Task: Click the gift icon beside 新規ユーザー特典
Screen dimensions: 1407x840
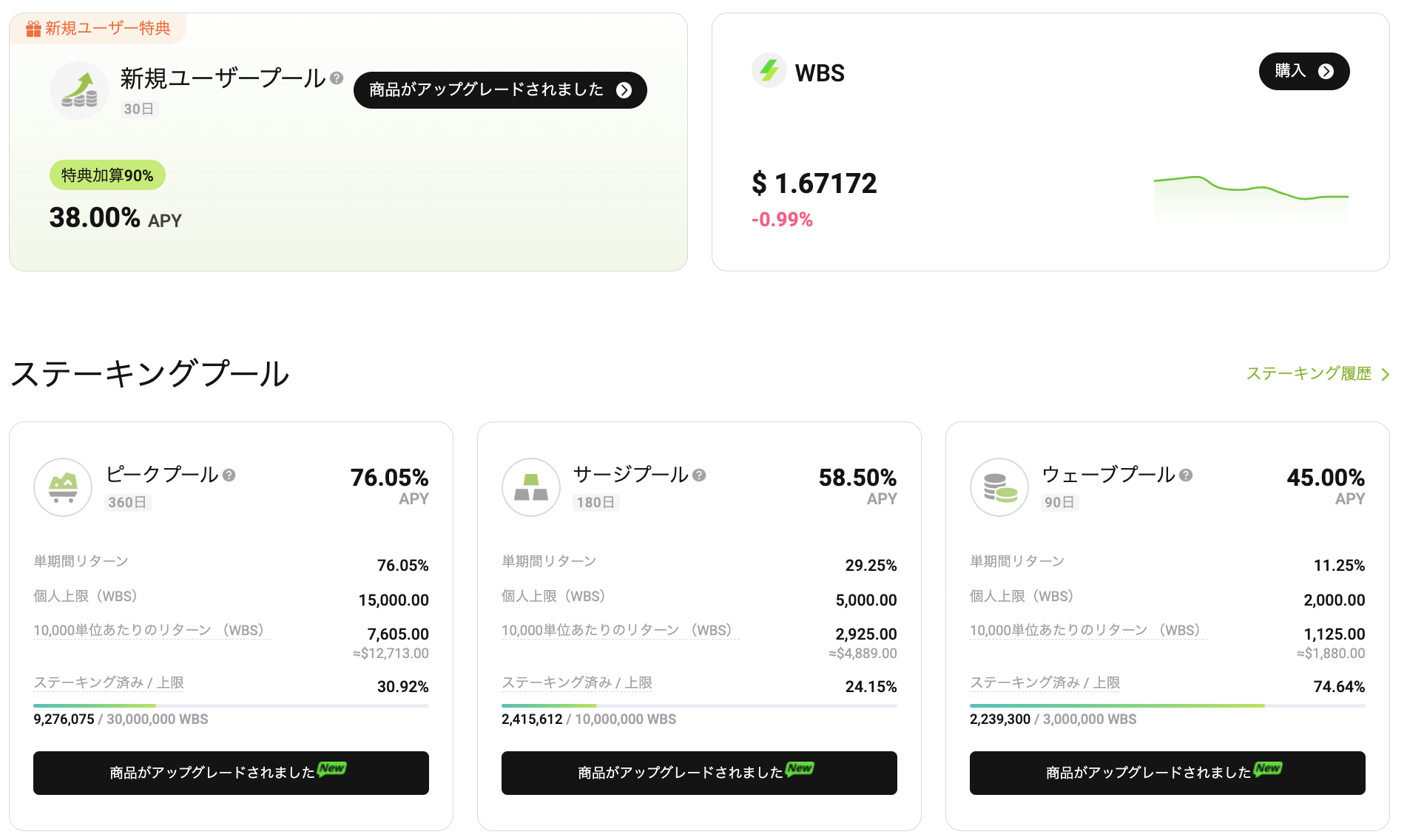Action: [x=33, y=29]
